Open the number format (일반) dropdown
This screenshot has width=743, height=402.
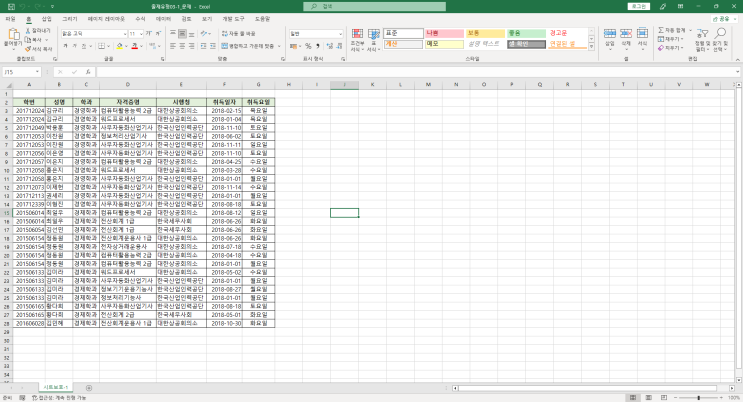tap(340, 34)
